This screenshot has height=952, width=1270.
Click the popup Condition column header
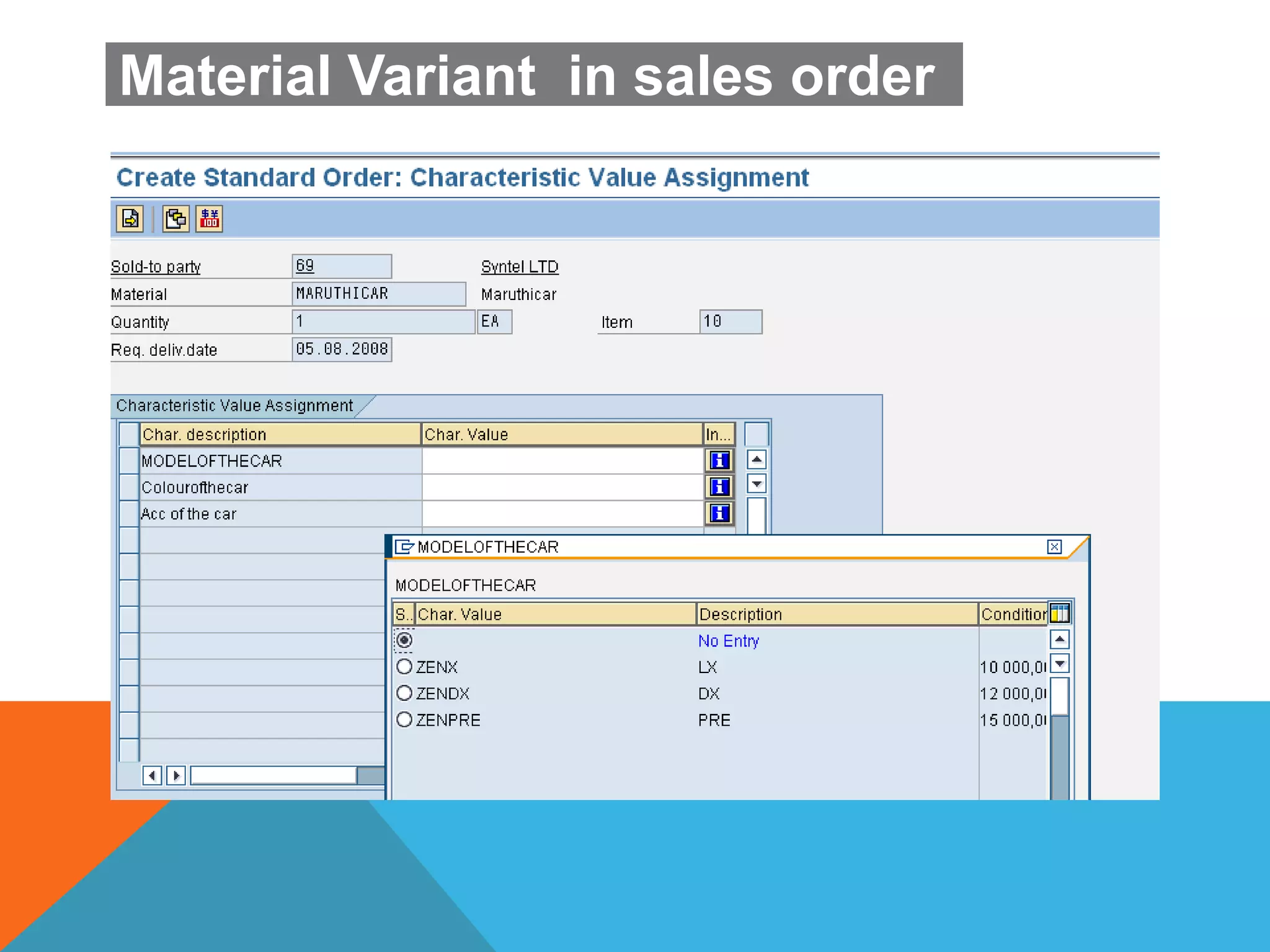point(1013,614)
